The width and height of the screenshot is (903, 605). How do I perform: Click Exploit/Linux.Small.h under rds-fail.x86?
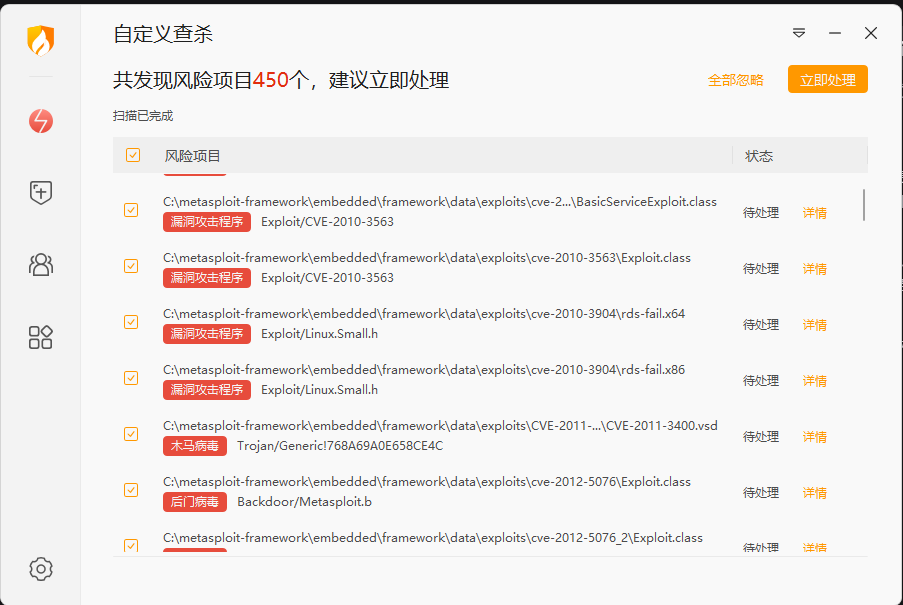[x=319, y=390]
